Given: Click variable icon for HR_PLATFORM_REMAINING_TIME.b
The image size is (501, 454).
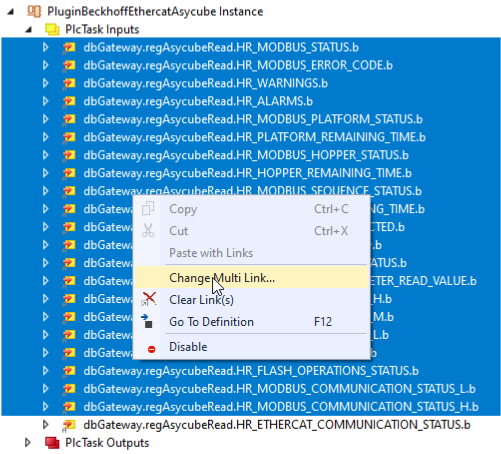Looking at the screenshot, I should point(69,137).
